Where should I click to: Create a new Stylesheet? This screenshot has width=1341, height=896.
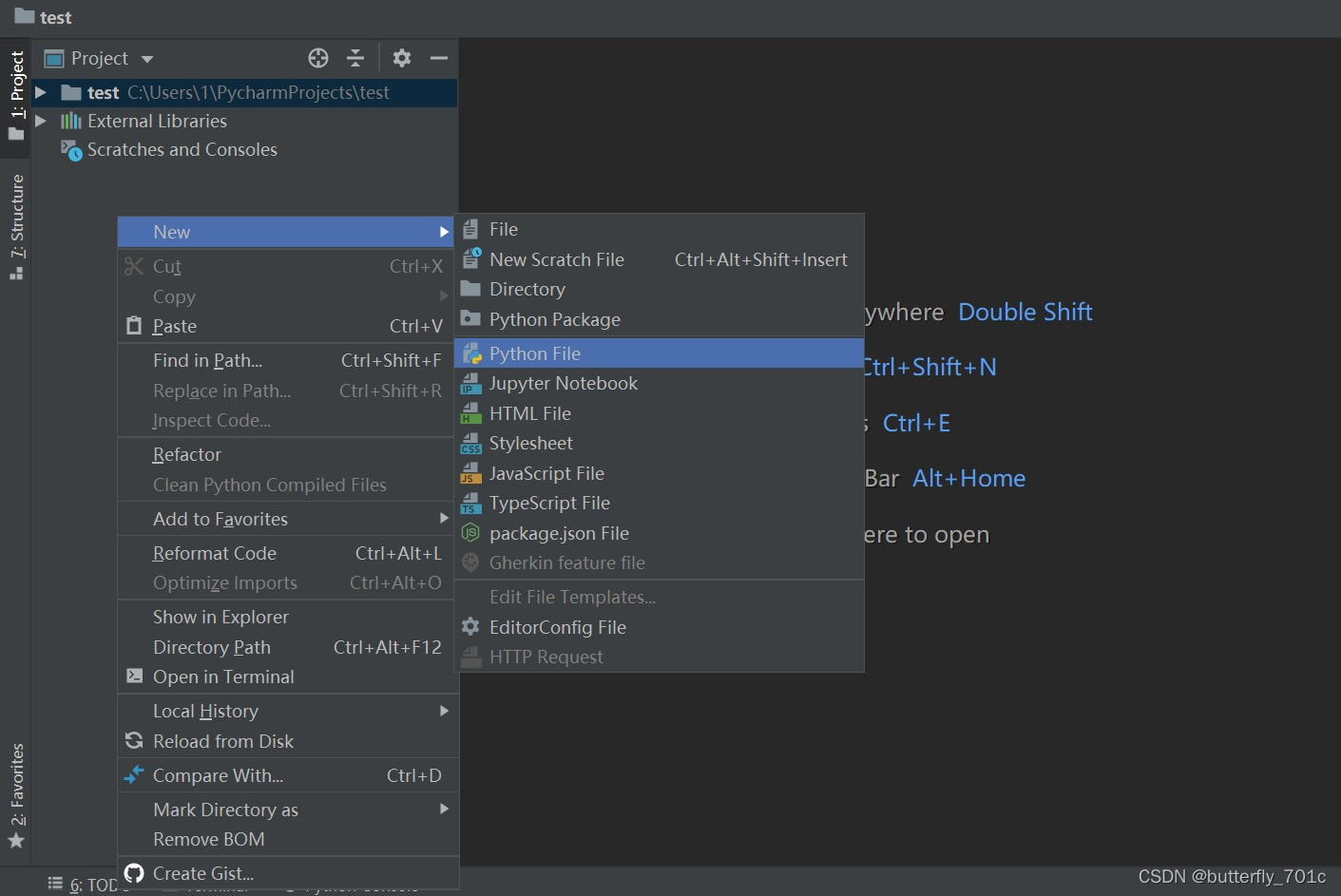point(659,443)
